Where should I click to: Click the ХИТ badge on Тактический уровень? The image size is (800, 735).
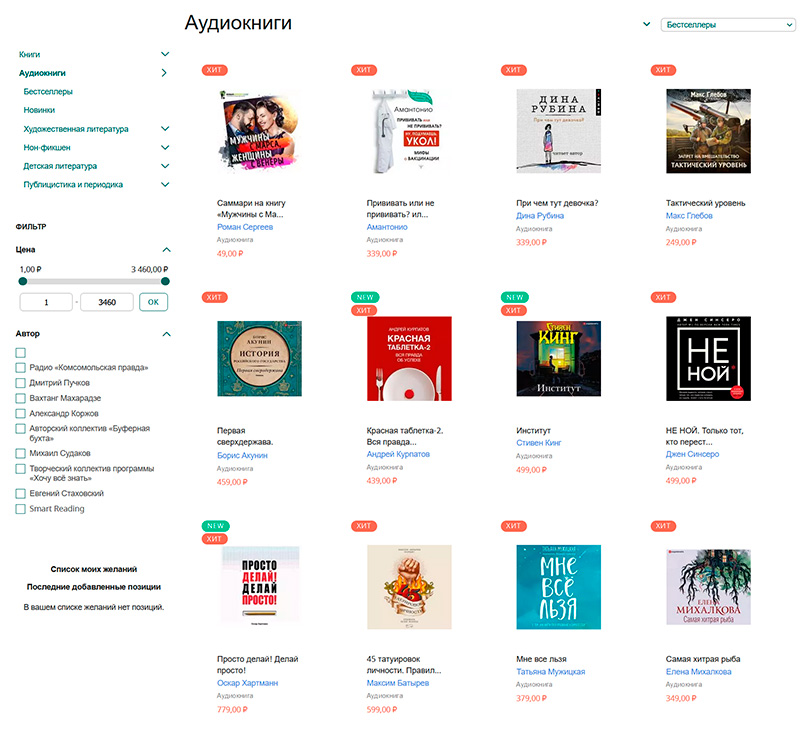[663, 70]
